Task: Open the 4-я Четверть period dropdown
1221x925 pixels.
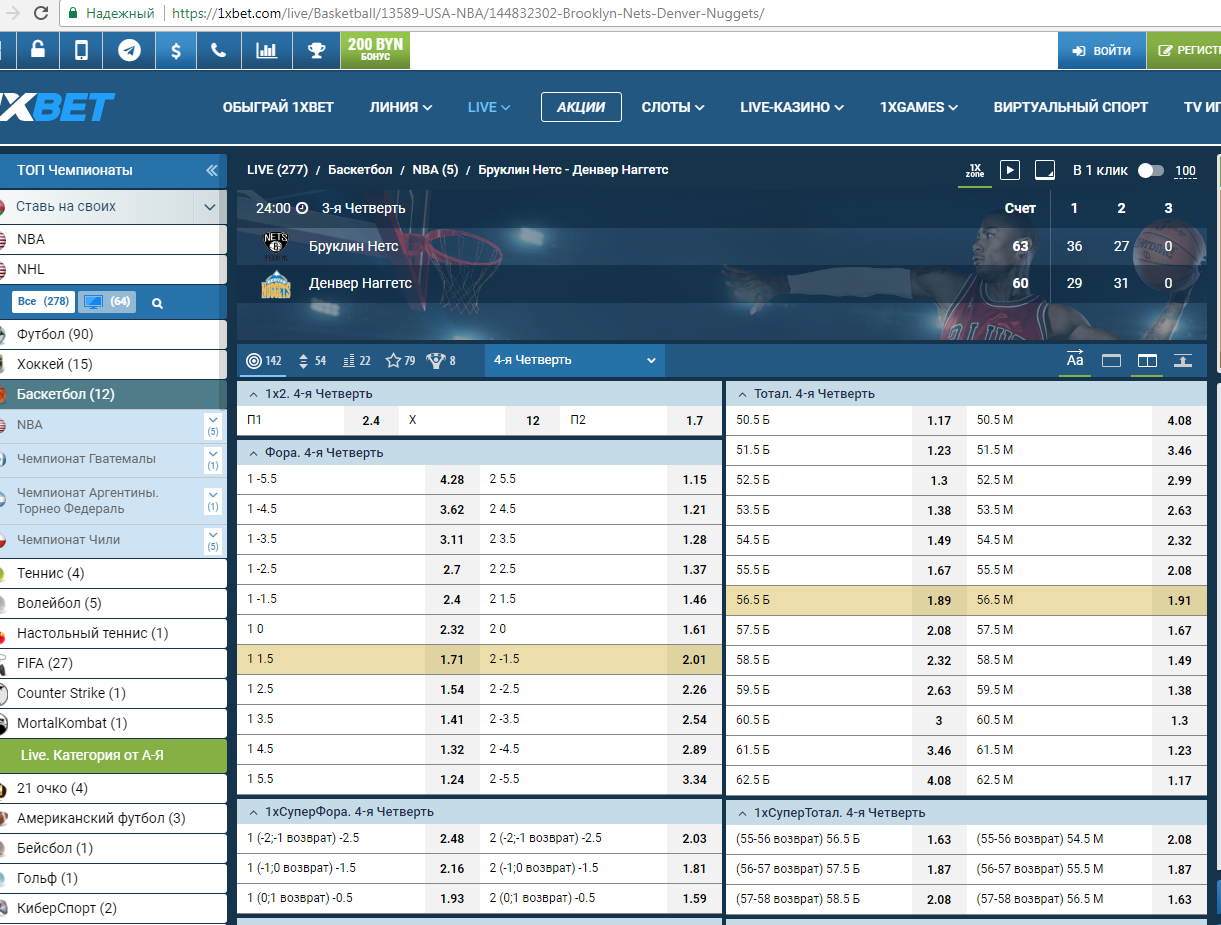Action: [574, 360]
